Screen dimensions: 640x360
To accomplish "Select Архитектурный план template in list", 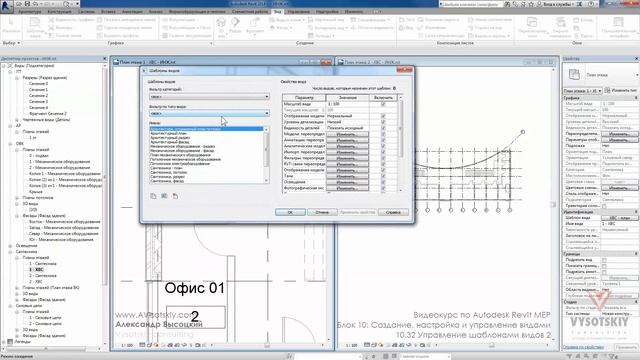I will pos(168,133).
